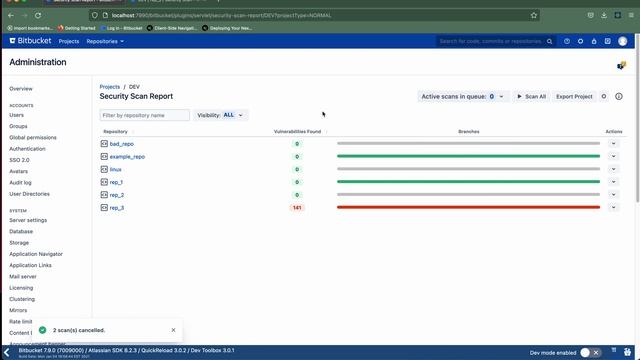Image resolution: width=640 pixels, height=360 pixels.
Task: Open the browser hamburger menu
Action: point(631,16)
